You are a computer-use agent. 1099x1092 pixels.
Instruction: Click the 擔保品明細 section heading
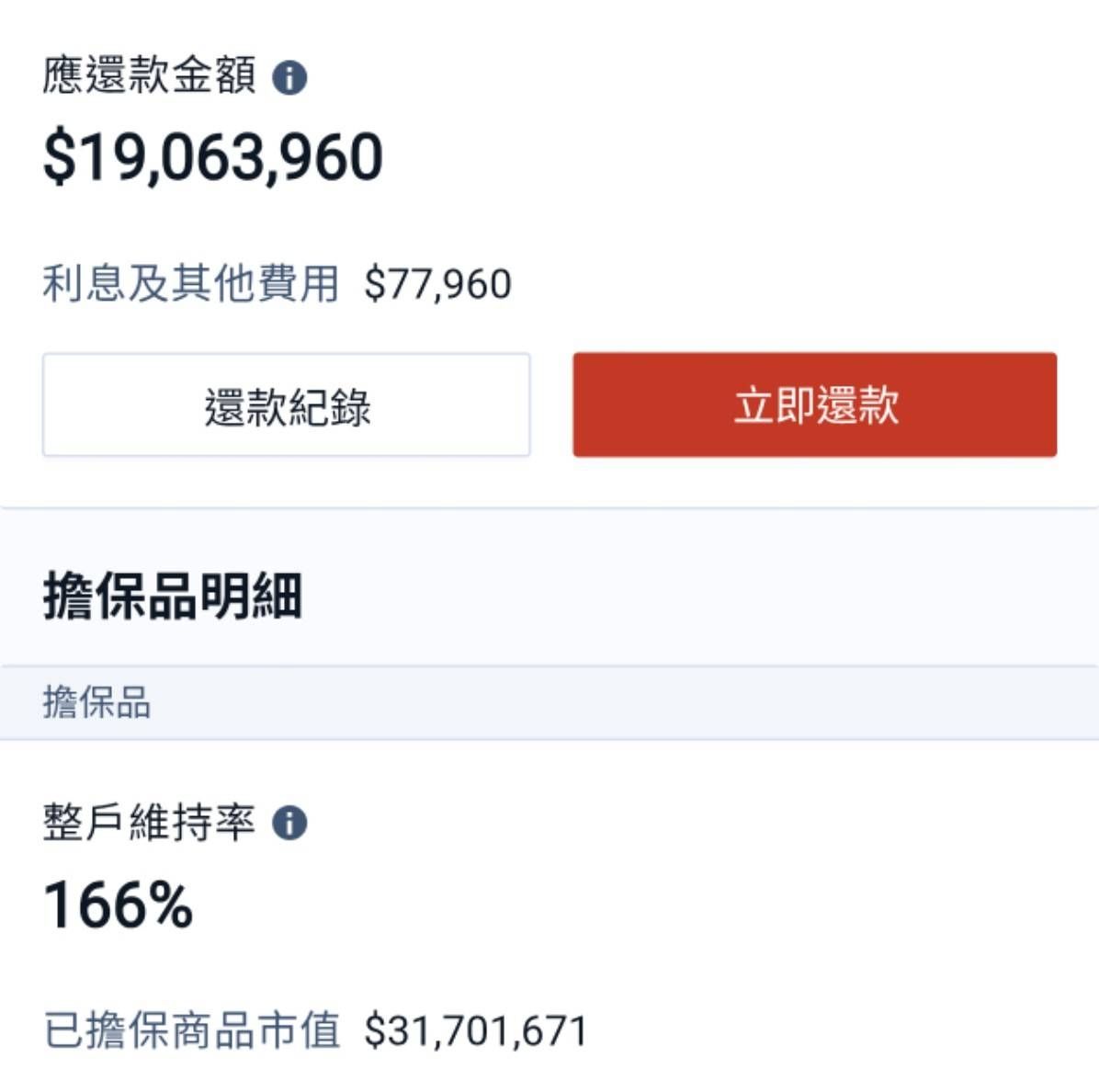(173, 597)
